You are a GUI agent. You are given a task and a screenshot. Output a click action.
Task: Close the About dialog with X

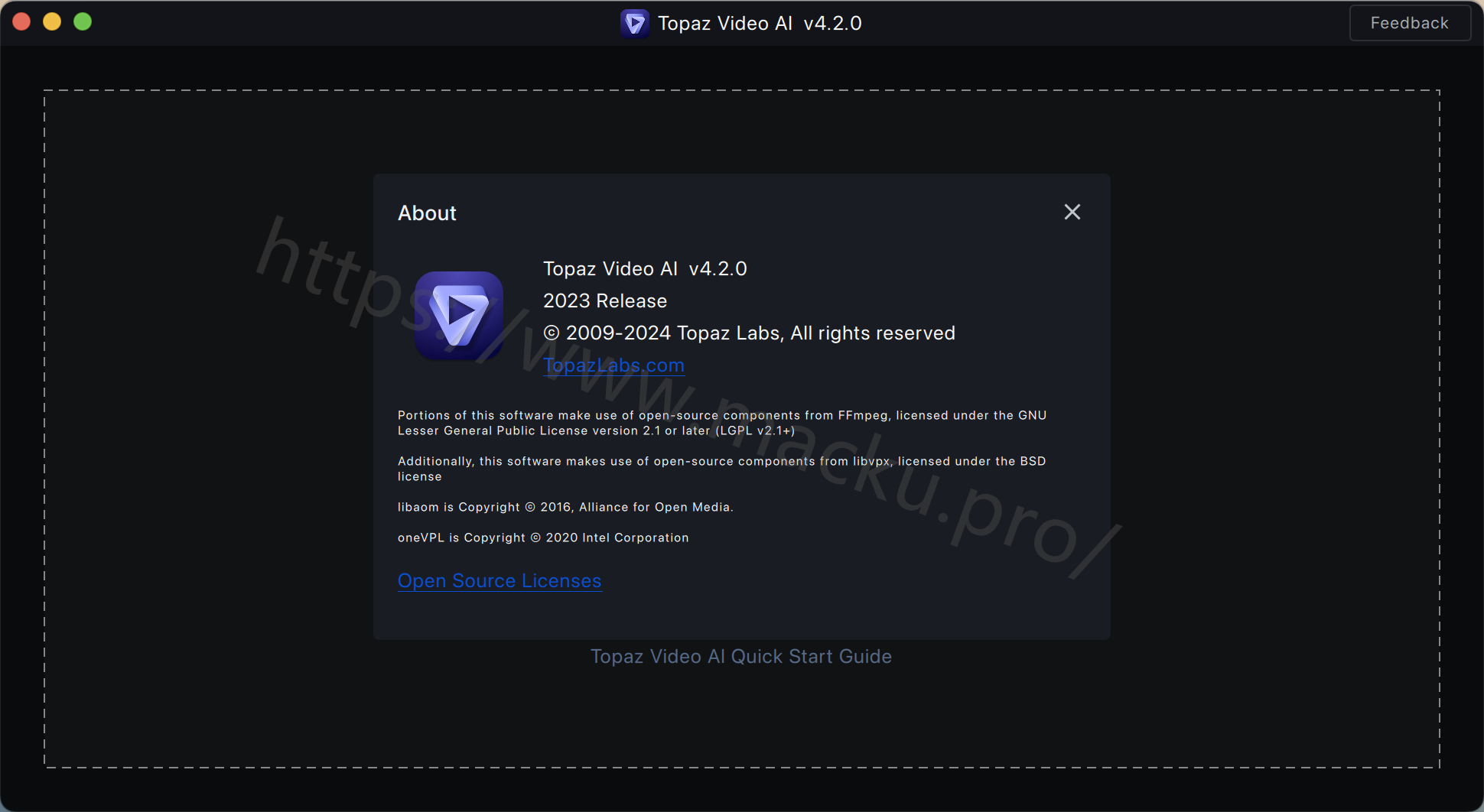pyautogui.click(x=1072, y=212)
